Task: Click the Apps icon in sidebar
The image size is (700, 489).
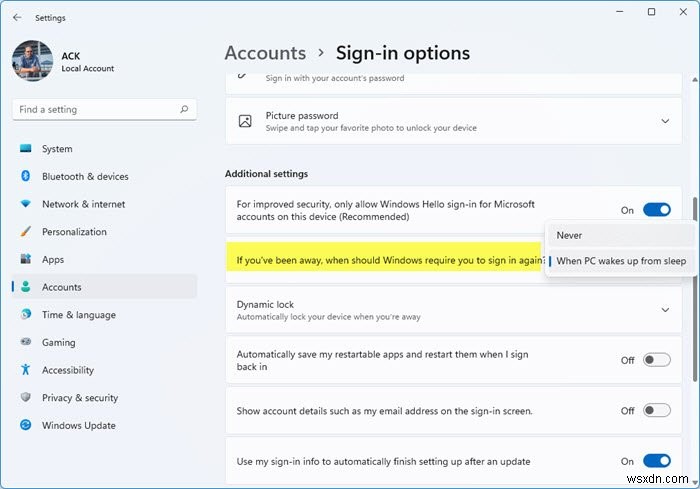Action: pyautogui.click(x=25, y=259)
